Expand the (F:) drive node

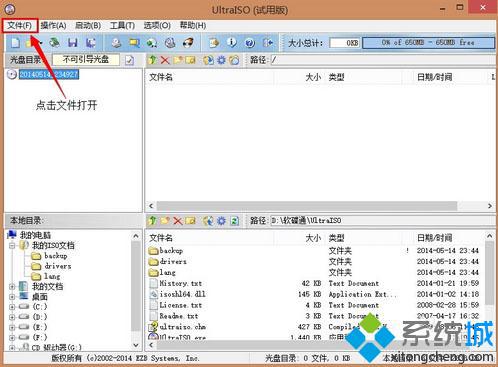coord(12,337)
